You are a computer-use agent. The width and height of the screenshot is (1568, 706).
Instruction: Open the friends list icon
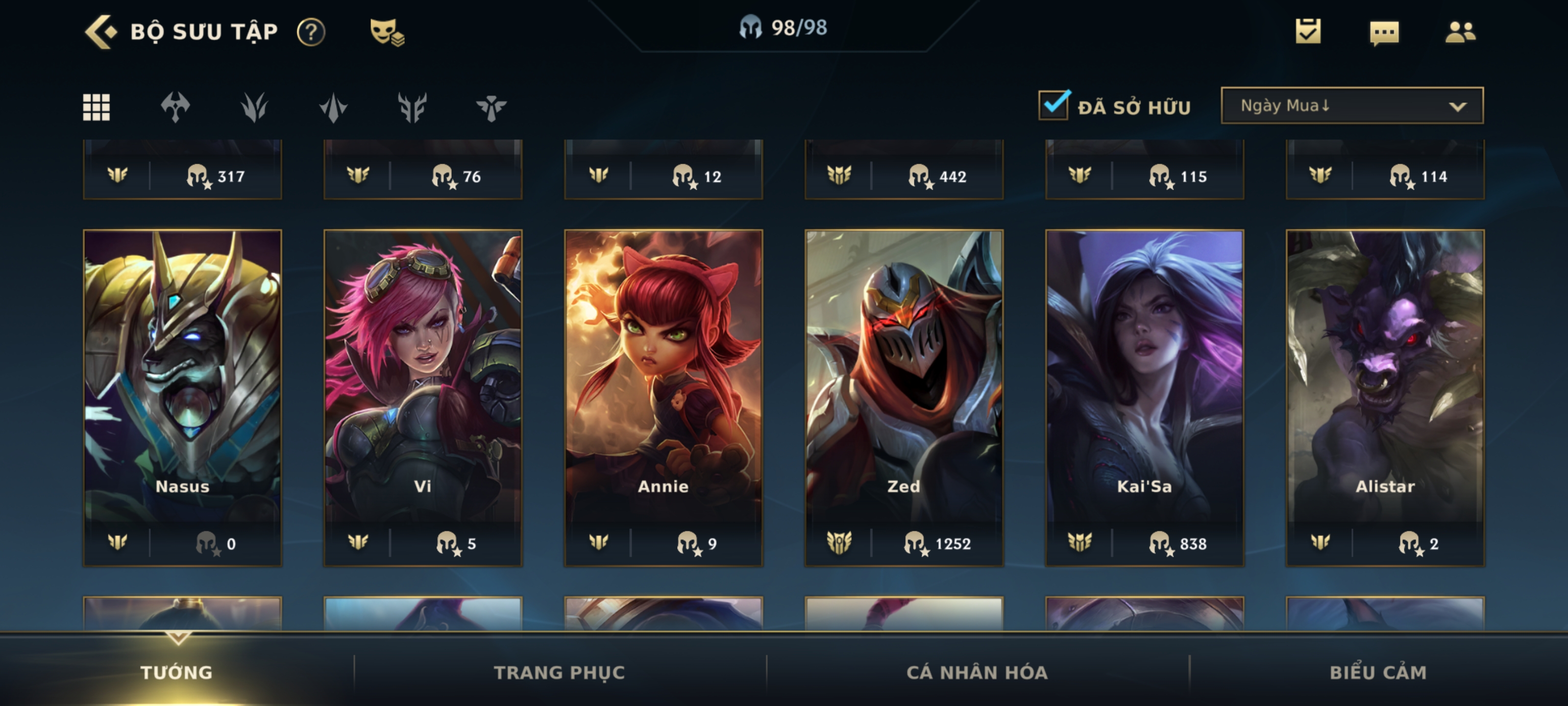tap(1460, 32)
